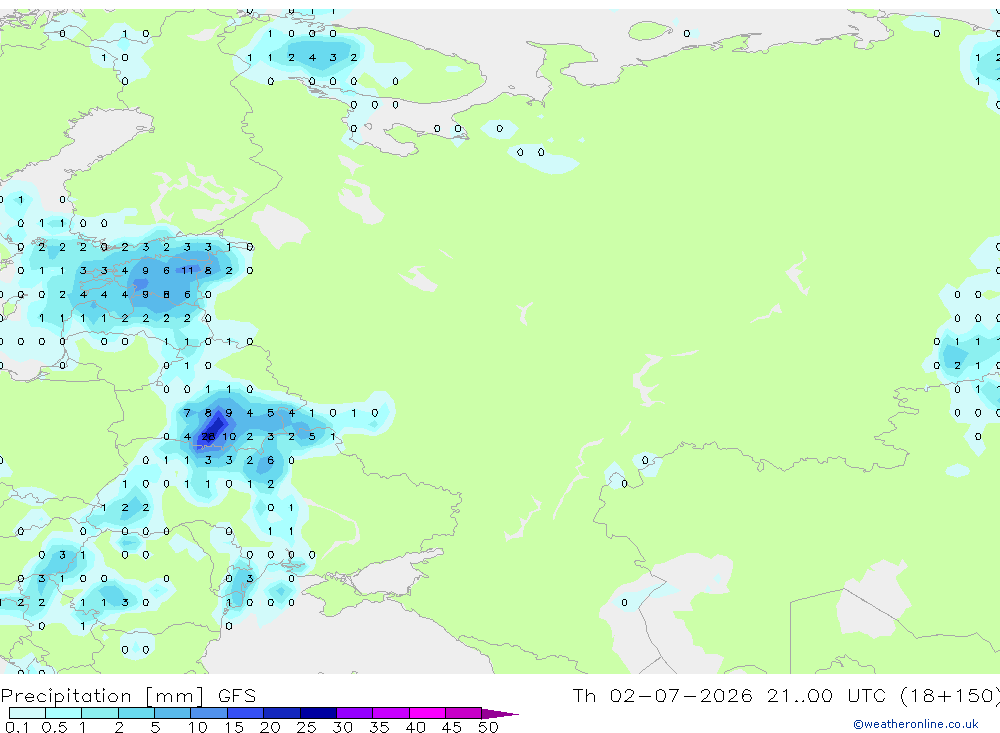Click the '45' legend scale label
The height and width of the screenshot is (733, 1000).
(x=452, y=727)
